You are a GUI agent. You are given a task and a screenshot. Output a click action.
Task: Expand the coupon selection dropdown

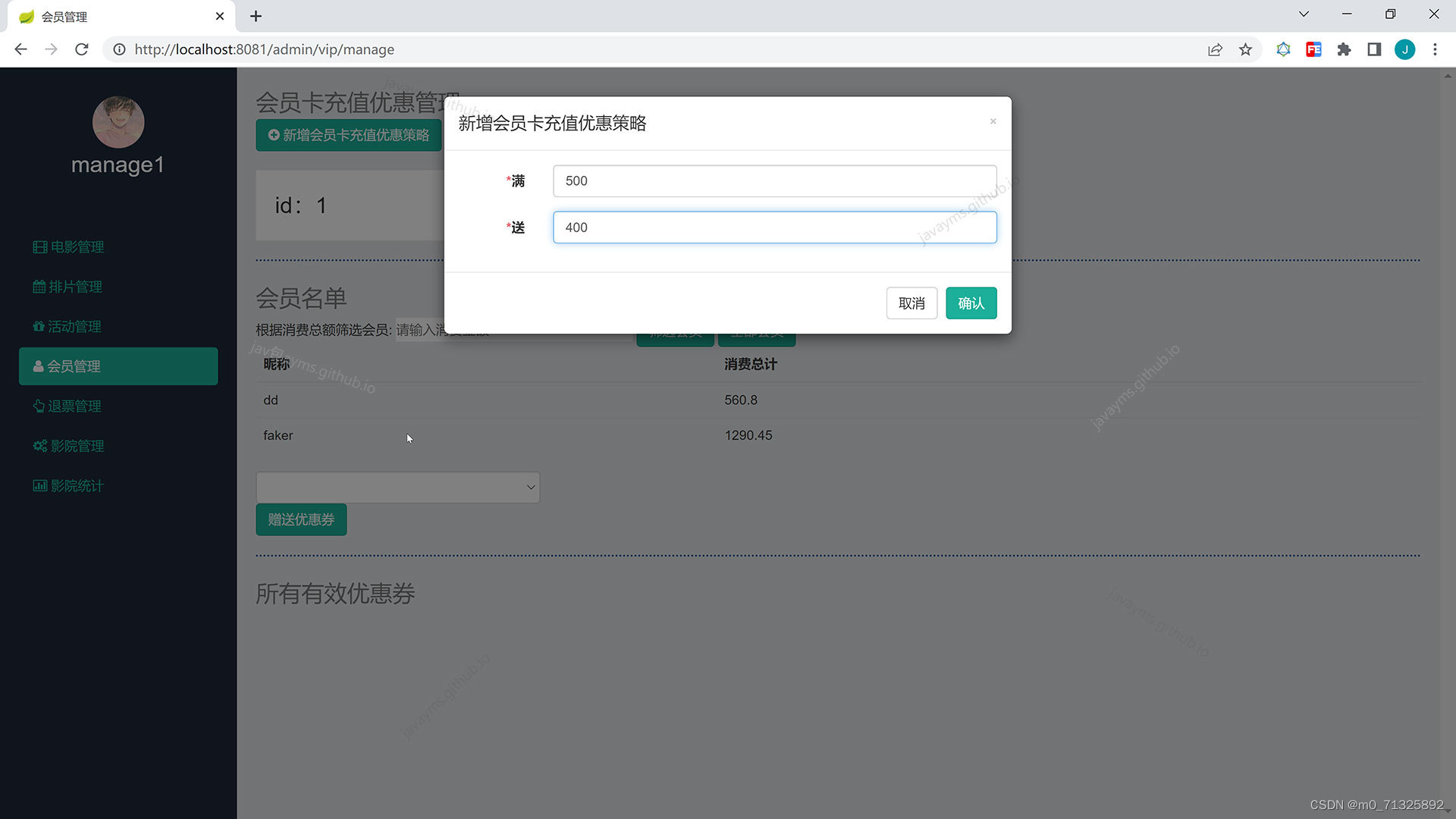397,488
